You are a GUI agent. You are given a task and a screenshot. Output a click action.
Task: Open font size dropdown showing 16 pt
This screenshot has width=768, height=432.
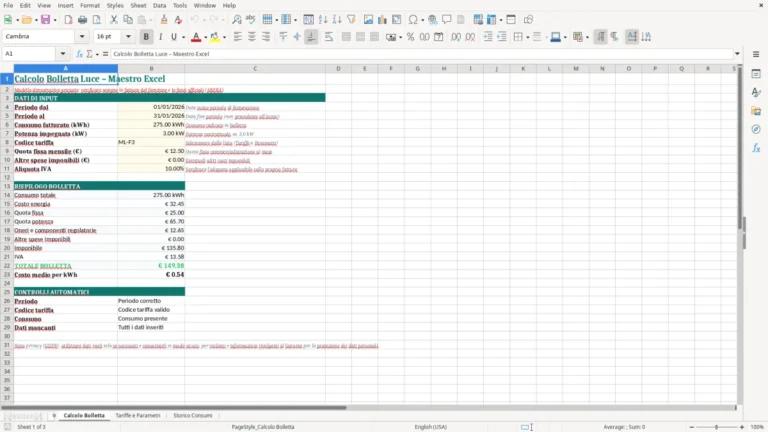click(128, 36)
